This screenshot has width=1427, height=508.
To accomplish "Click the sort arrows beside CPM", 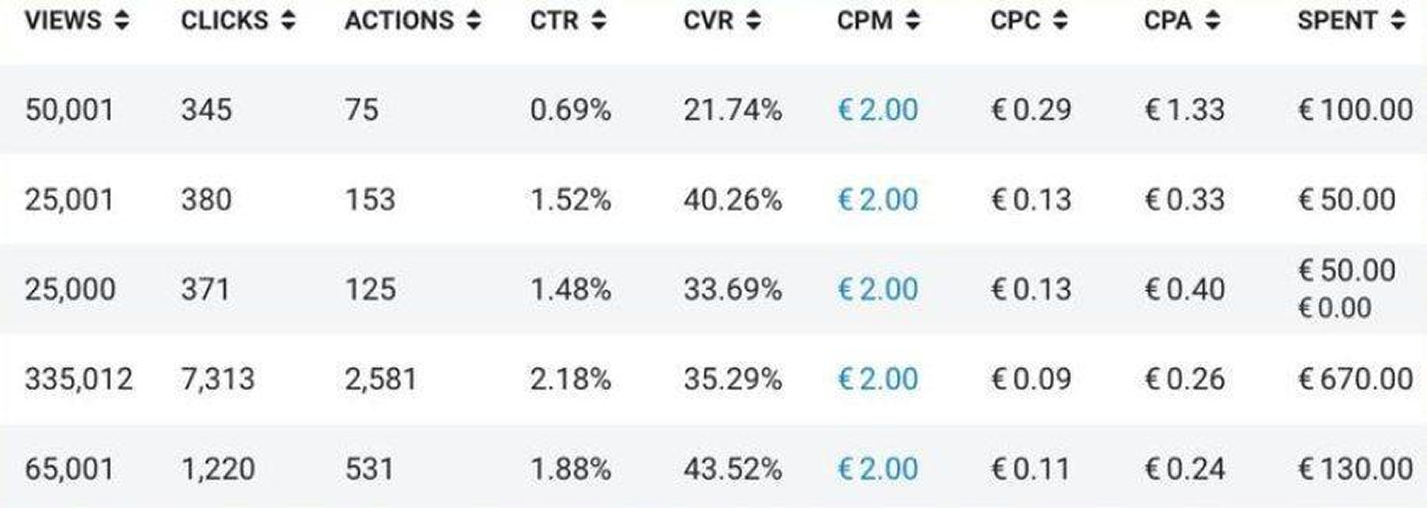I will [912, 21].
